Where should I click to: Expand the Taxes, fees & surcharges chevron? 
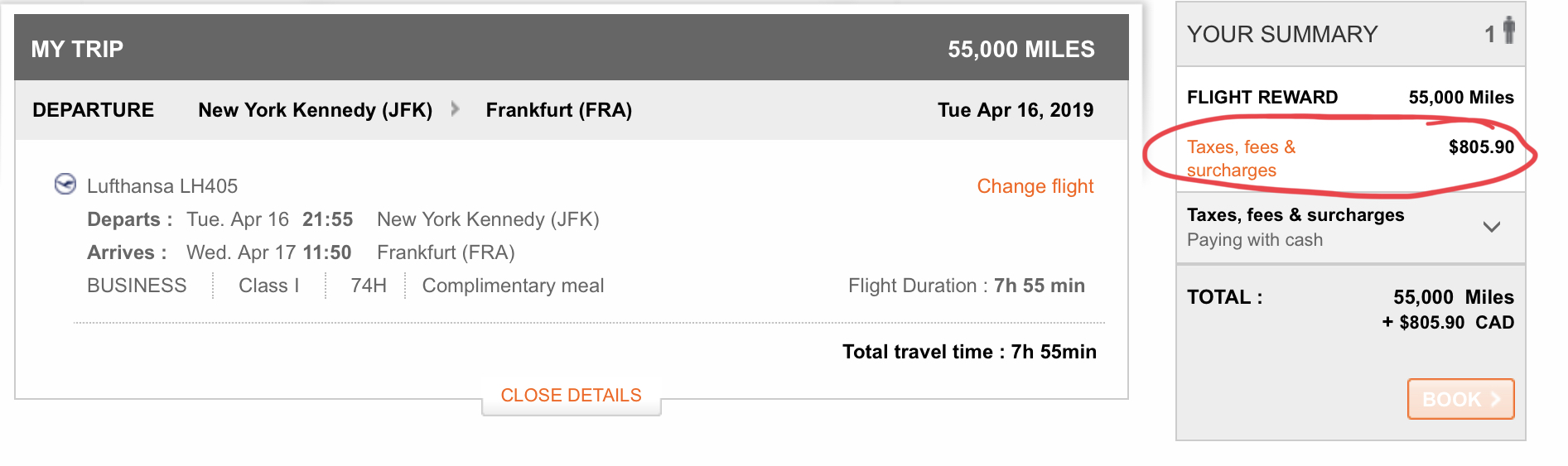point(1492,227)
